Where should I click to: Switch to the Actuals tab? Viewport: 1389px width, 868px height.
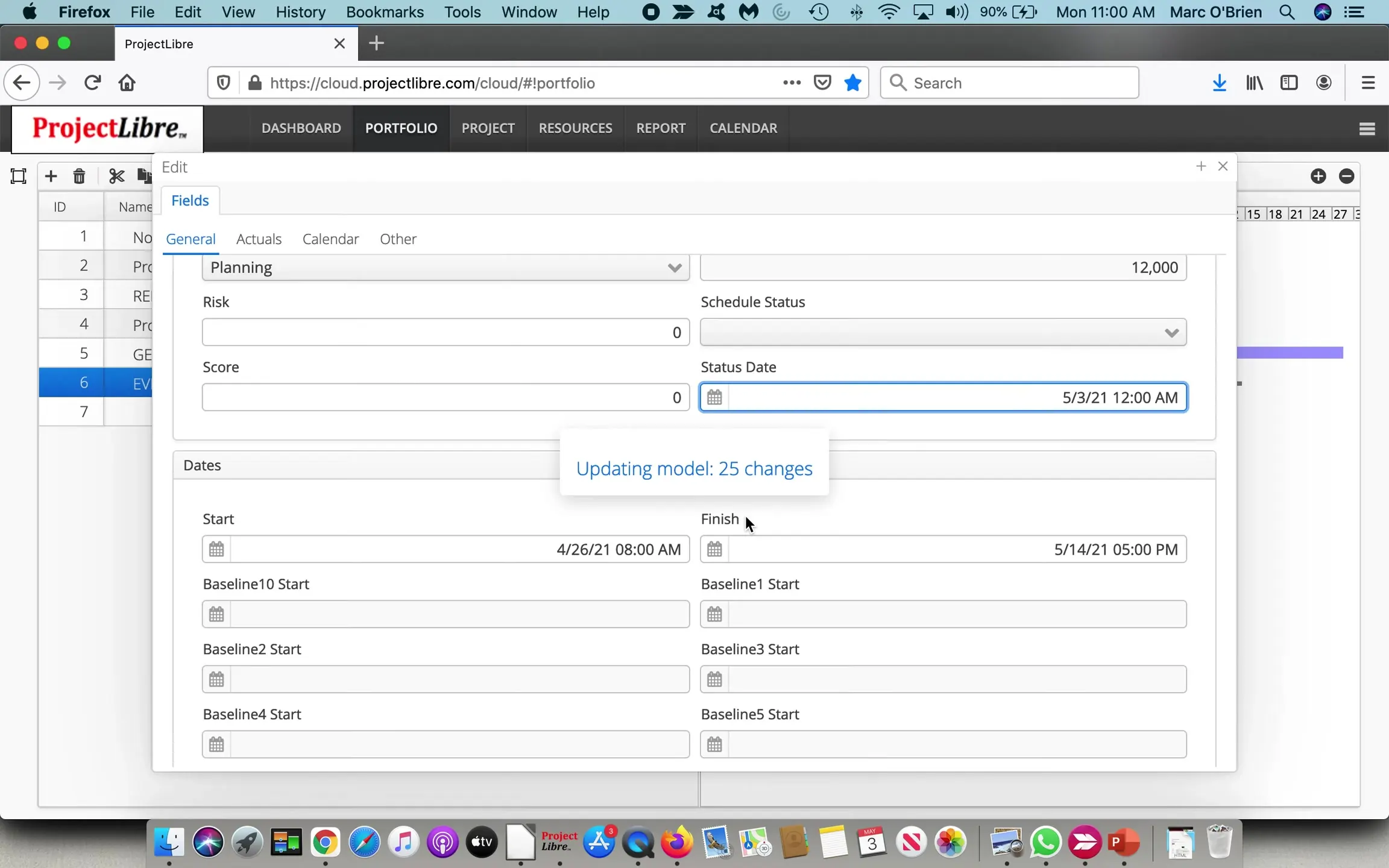[259, 239]
